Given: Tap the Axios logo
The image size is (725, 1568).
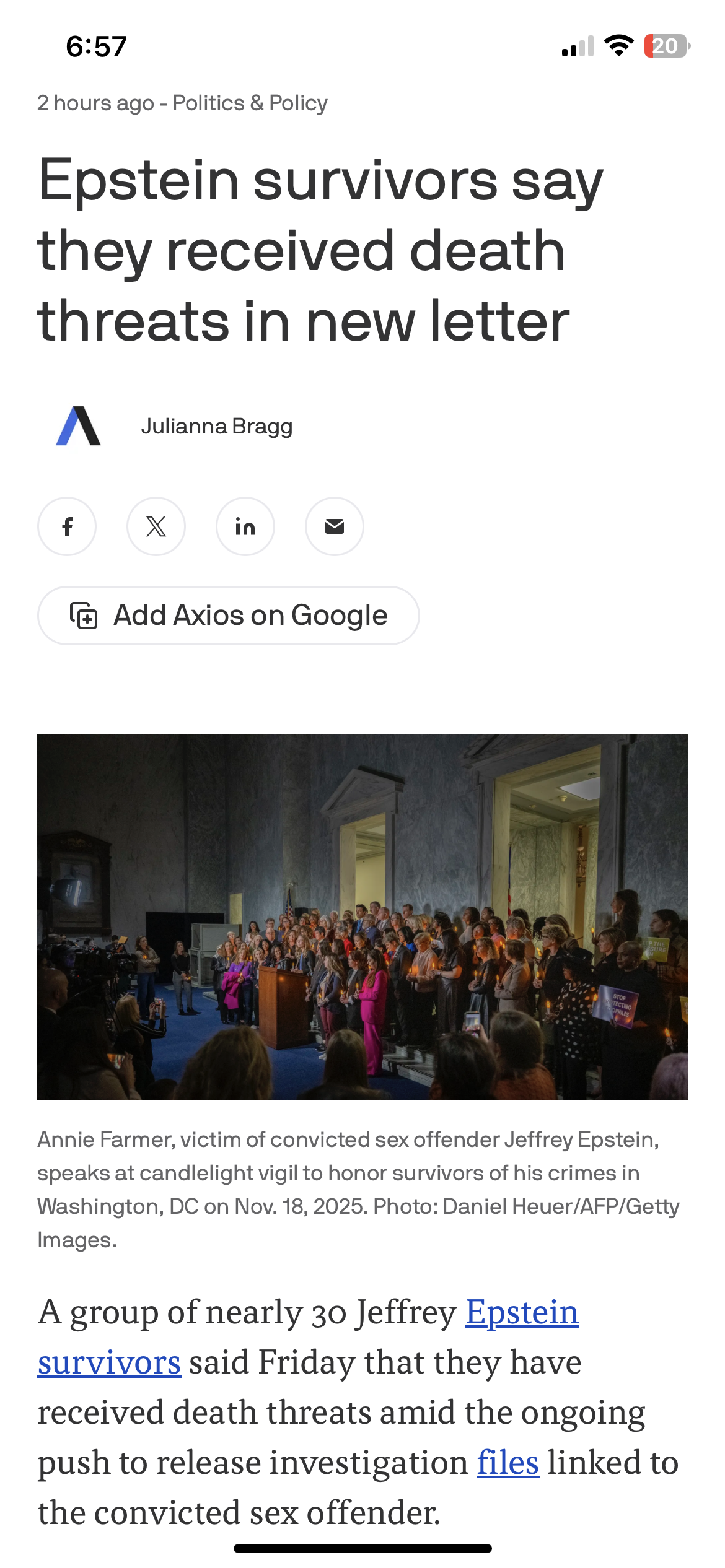Looking at the screenshot, I should (79, 426).
